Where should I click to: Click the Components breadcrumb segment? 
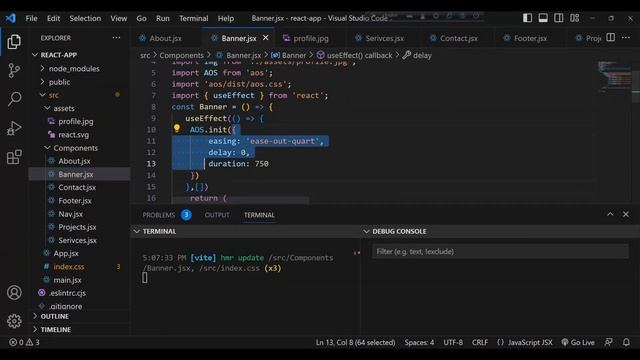pyautogui.click(x=181, y=55)
